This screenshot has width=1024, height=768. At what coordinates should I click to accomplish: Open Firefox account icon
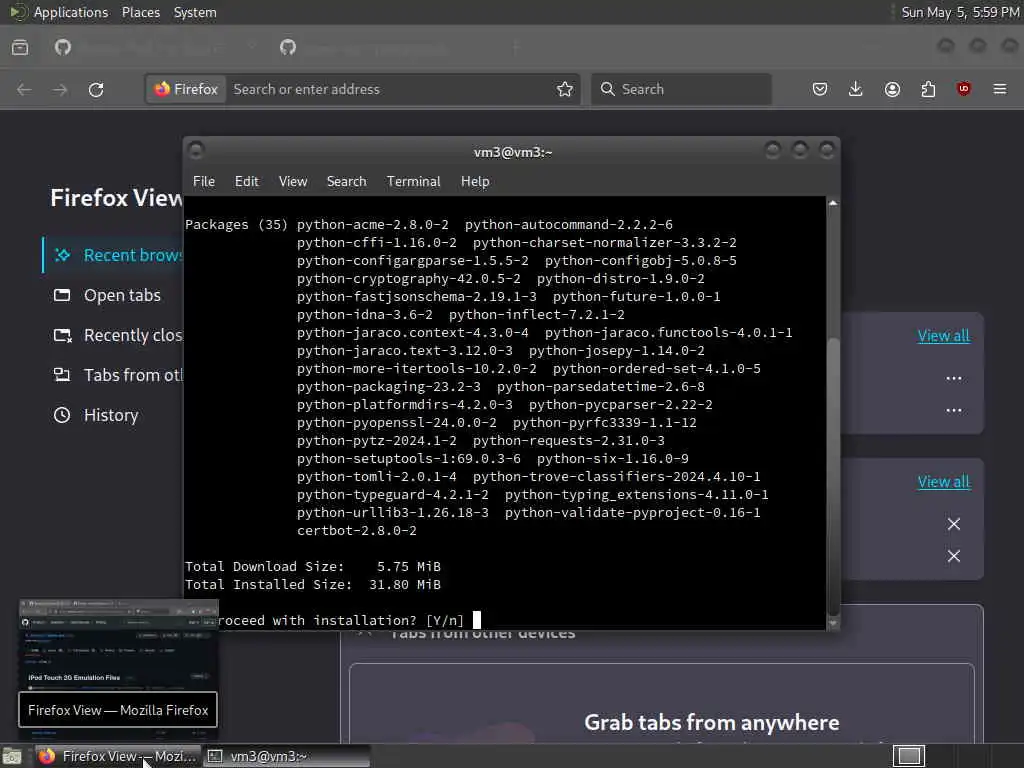click(892, 89)
